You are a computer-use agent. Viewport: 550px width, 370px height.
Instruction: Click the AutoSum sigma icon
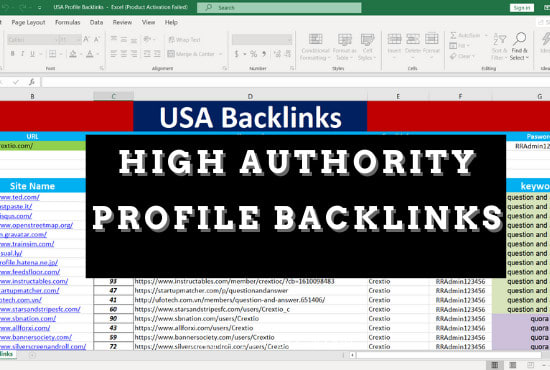[x=453, y=35]
